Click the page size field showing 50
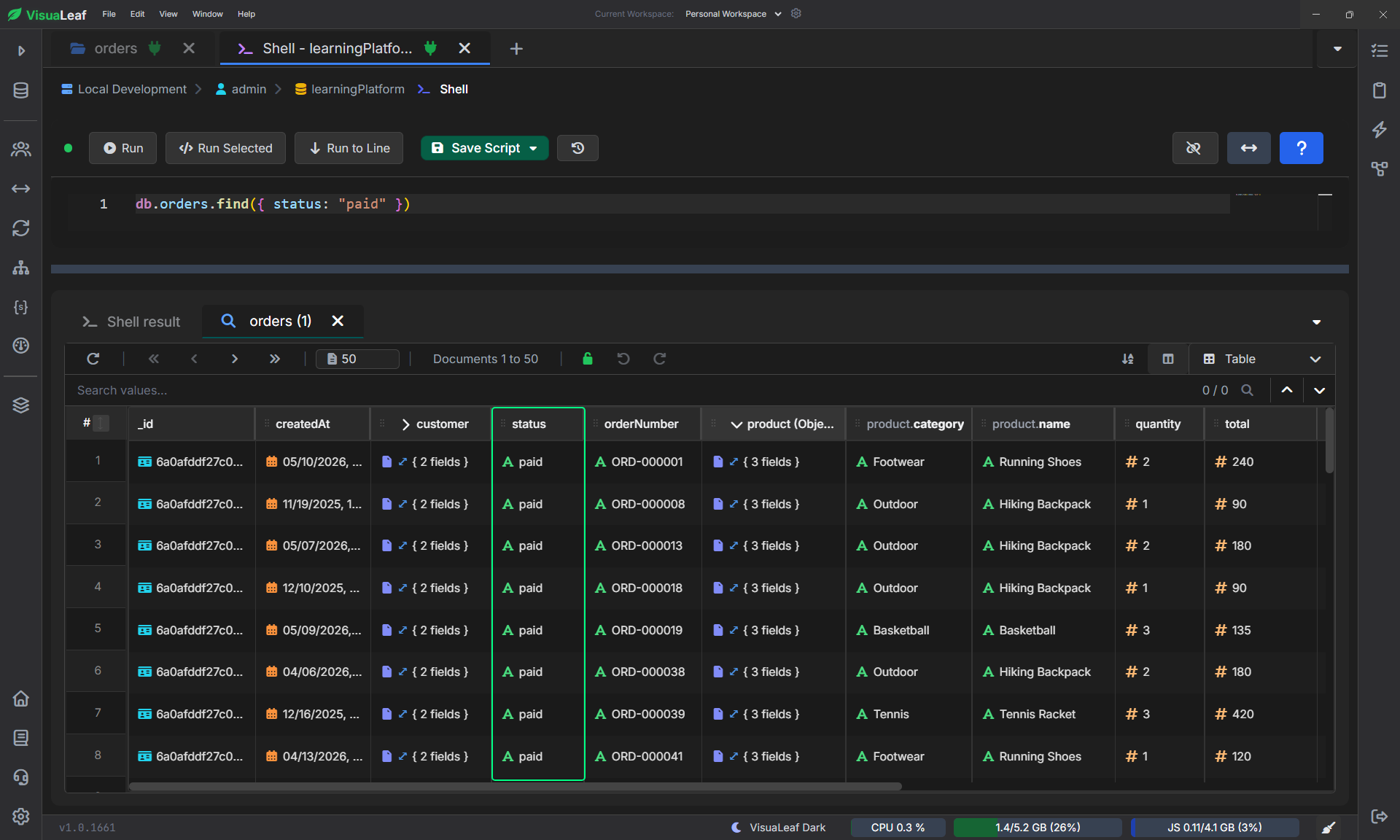The image size is (1400, 840). [x=357, y=359]
